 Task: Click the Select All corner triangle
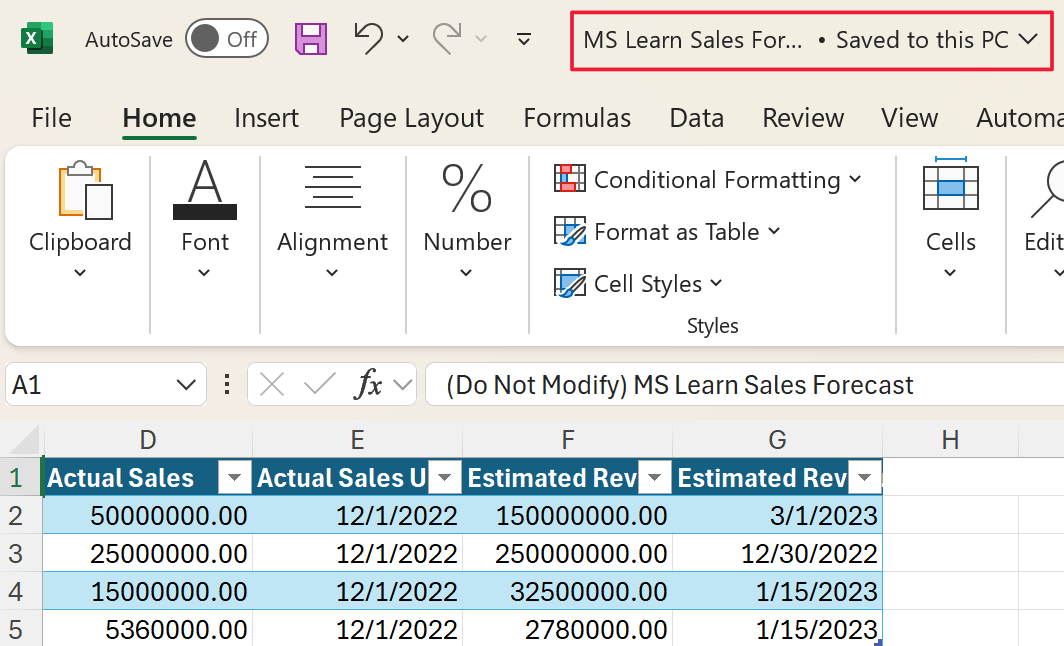tap(24, 440)
